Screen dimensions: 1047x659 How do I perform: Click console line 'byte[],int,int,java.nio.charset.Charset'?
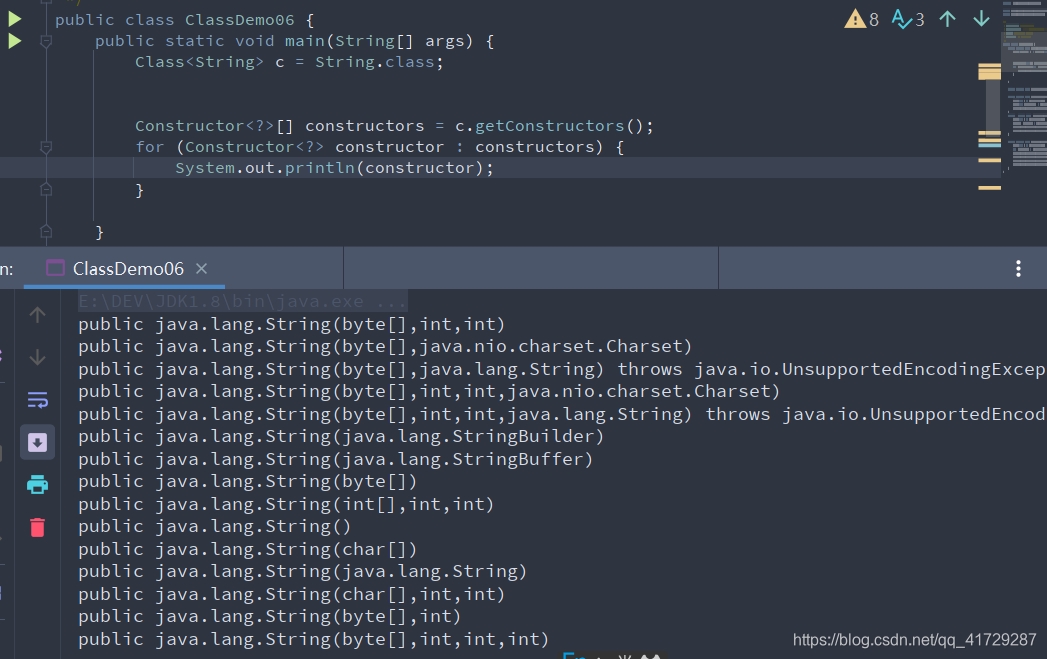click(429, 391)
